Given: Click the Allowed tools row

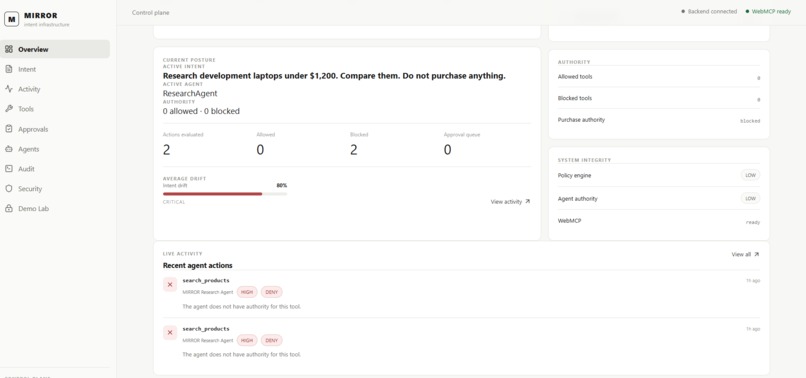Looking at the screenshot, I should 659,77.
